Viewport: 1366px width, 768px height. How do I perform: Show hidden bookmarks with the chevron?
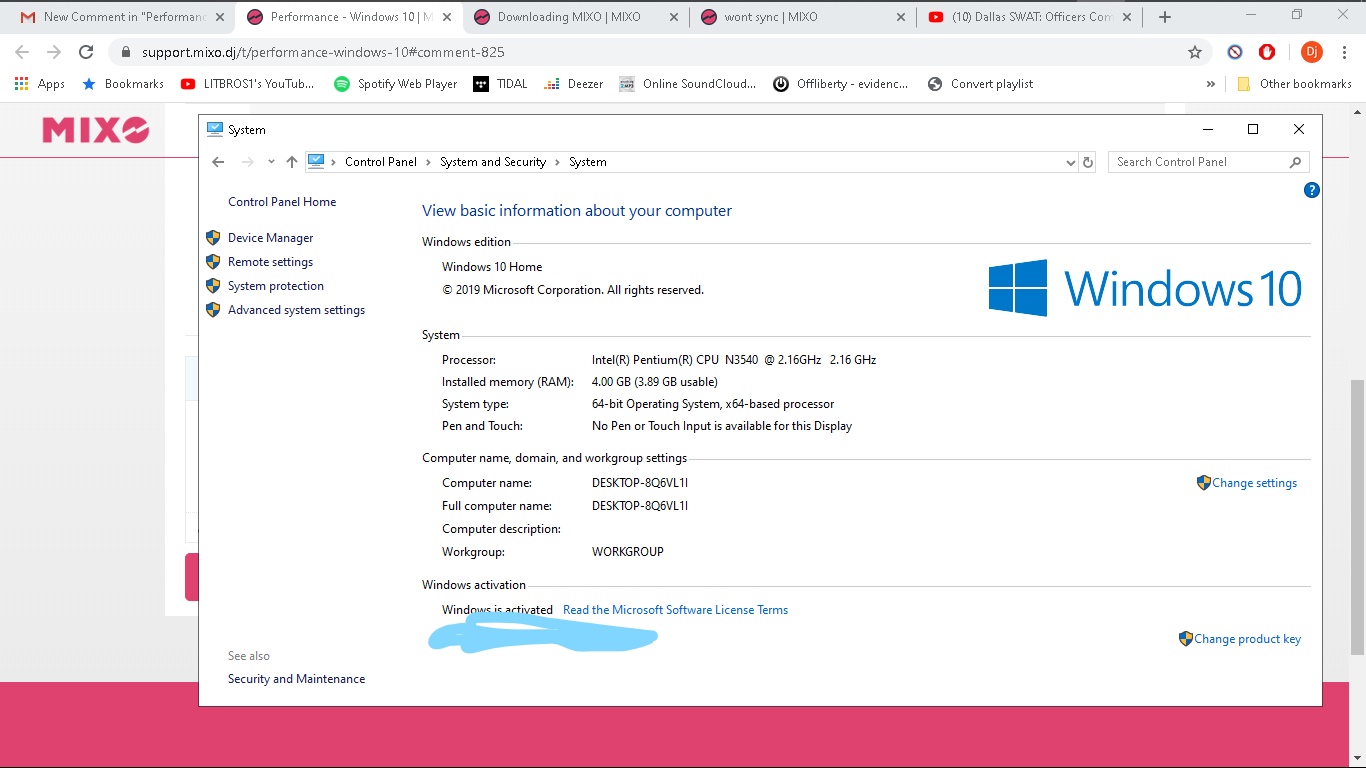(1211, 84)
